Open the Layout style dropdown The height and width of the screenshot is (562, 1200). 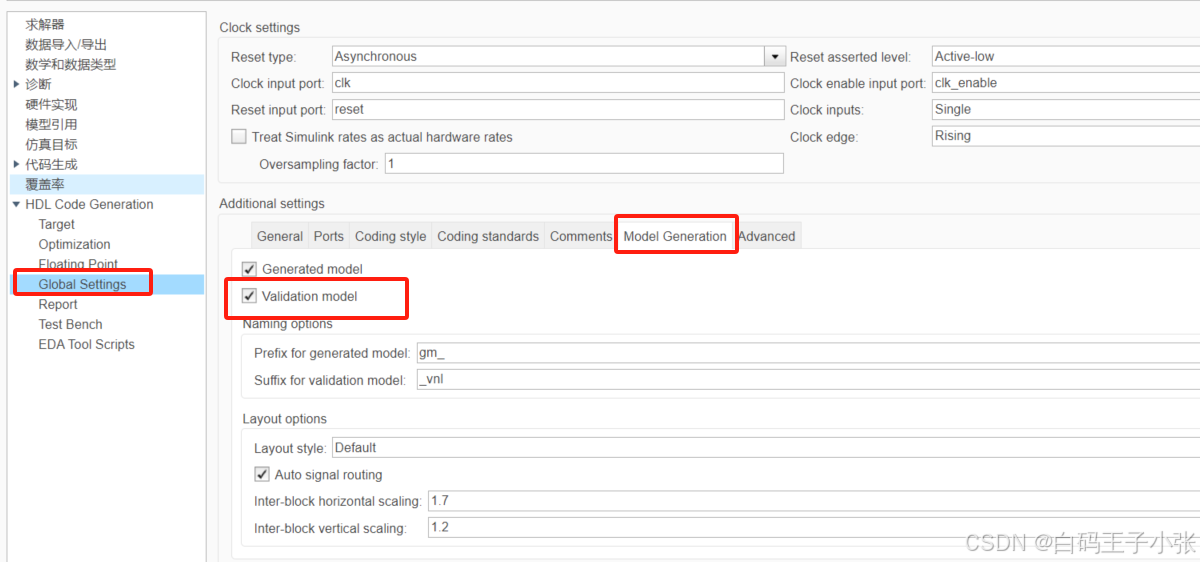coord(766,448)
